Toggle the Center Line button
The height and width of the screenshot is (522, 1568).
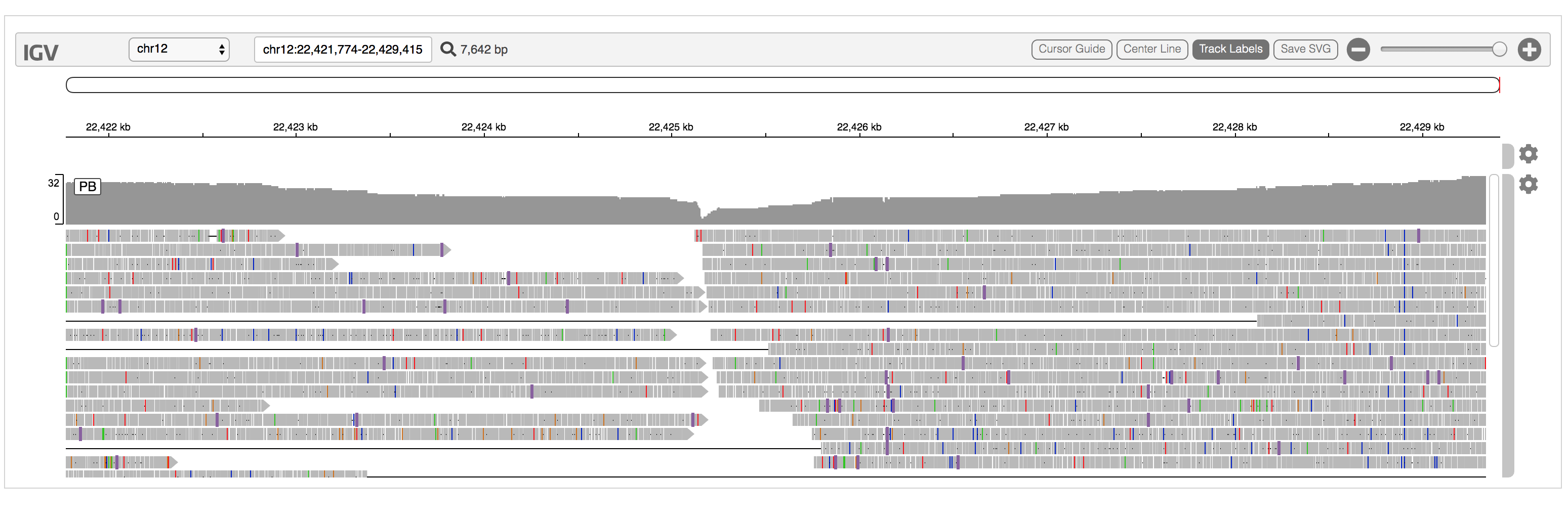coord(1151,49)
